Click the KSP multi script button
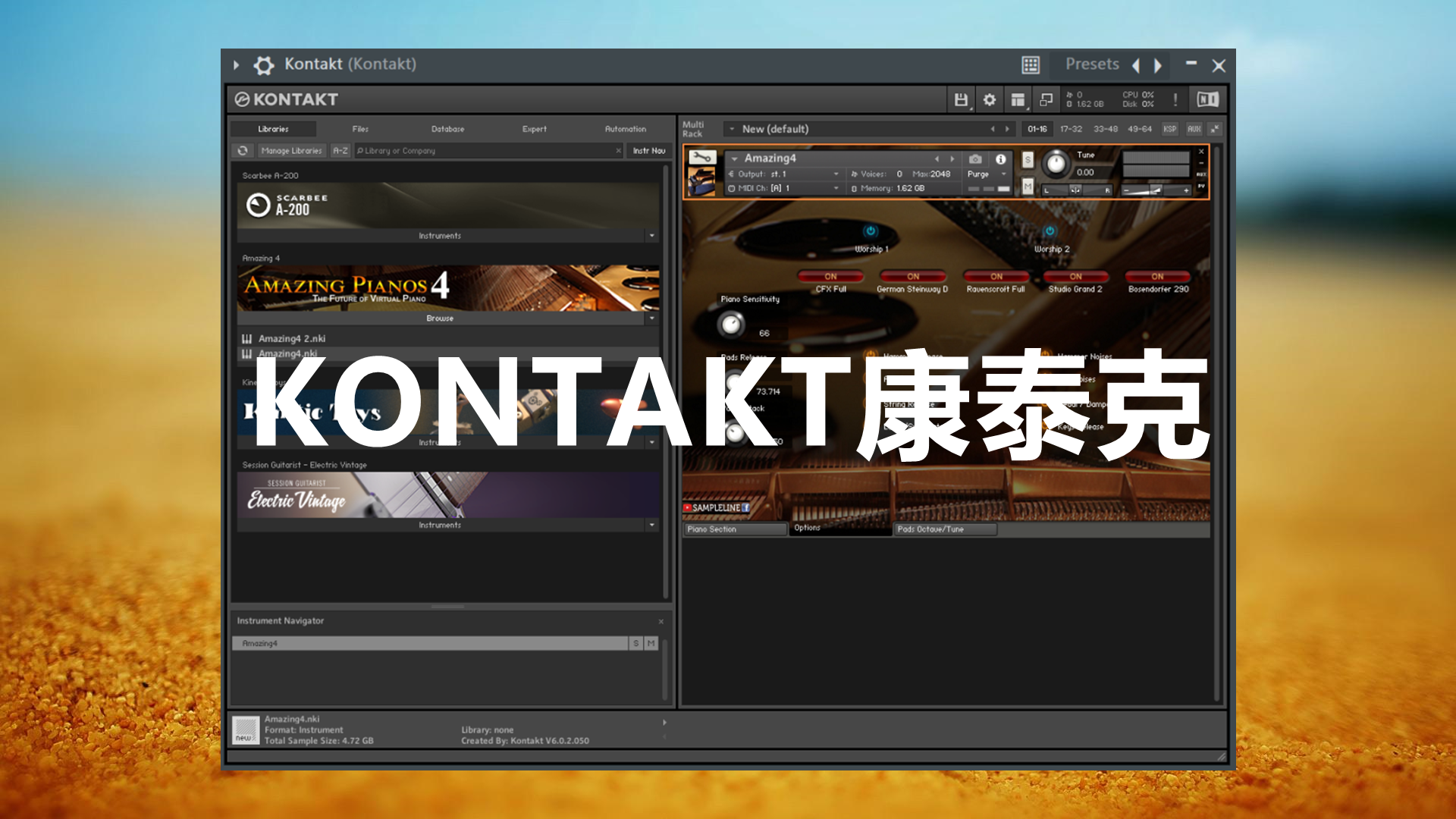 click(1170, 130)
